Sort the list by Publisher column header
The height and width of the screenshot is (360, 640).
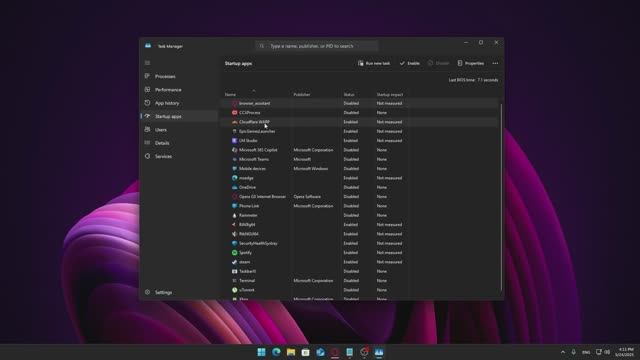tap(302, 95)
